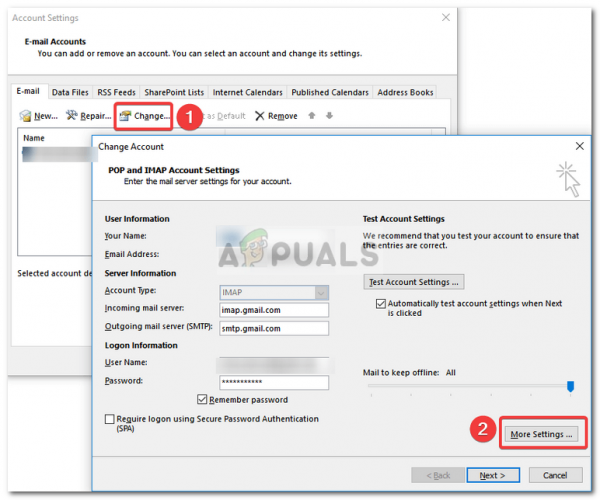This screenshot has width=600, height=500.
Task: Open the SharePoint Lists tab
Action: tap(174, 92)
